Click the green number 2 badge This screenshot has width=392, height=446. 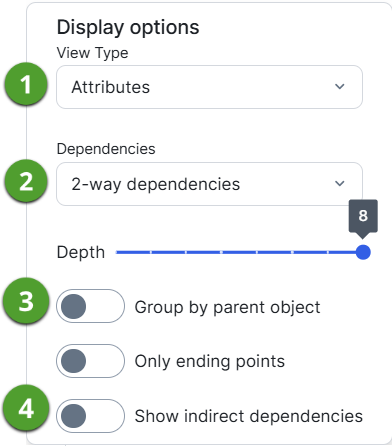pyautogui.click(x=26, y=181)
